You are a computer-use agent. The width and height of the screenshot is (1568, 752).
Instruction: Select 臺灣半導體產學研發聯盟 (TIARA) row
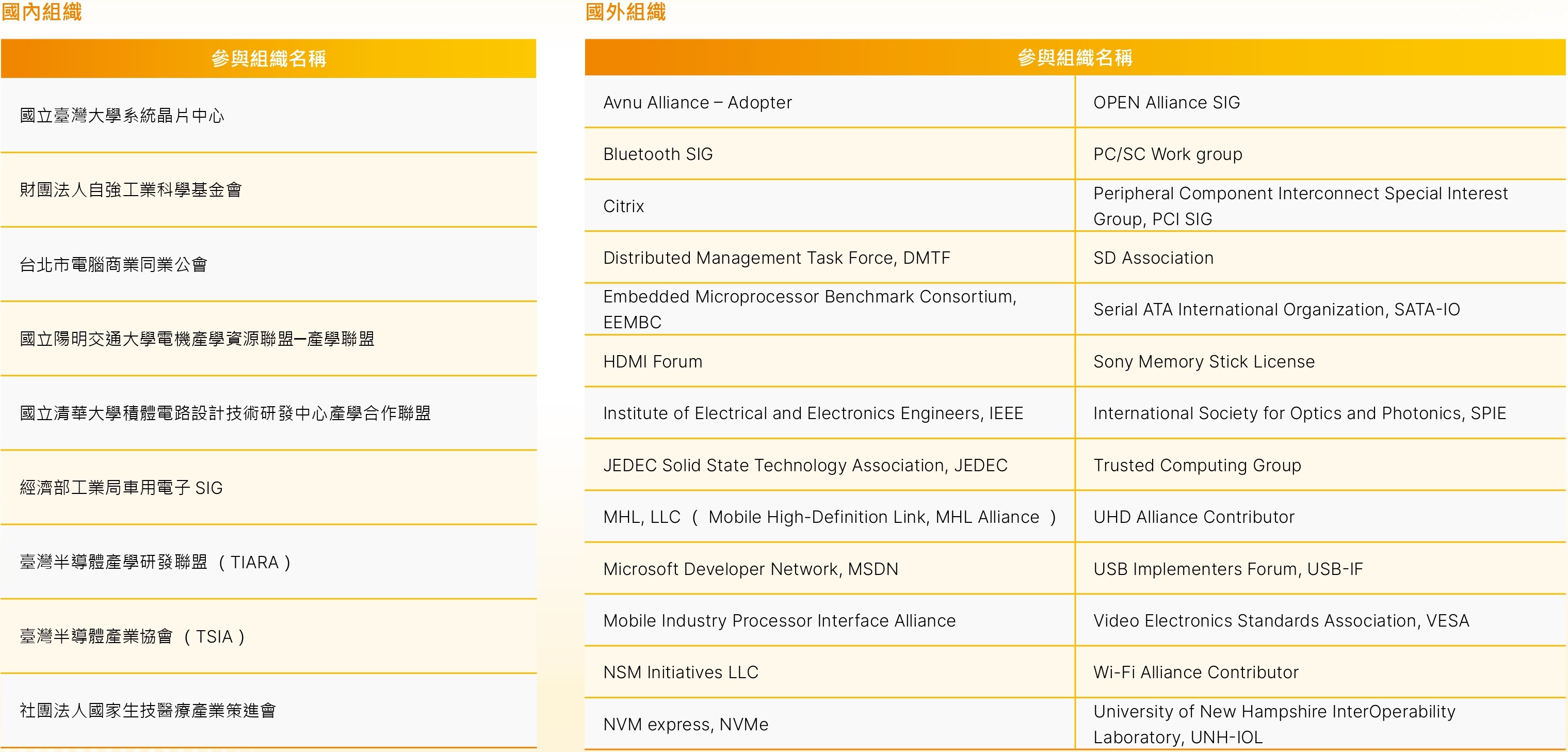268,562
